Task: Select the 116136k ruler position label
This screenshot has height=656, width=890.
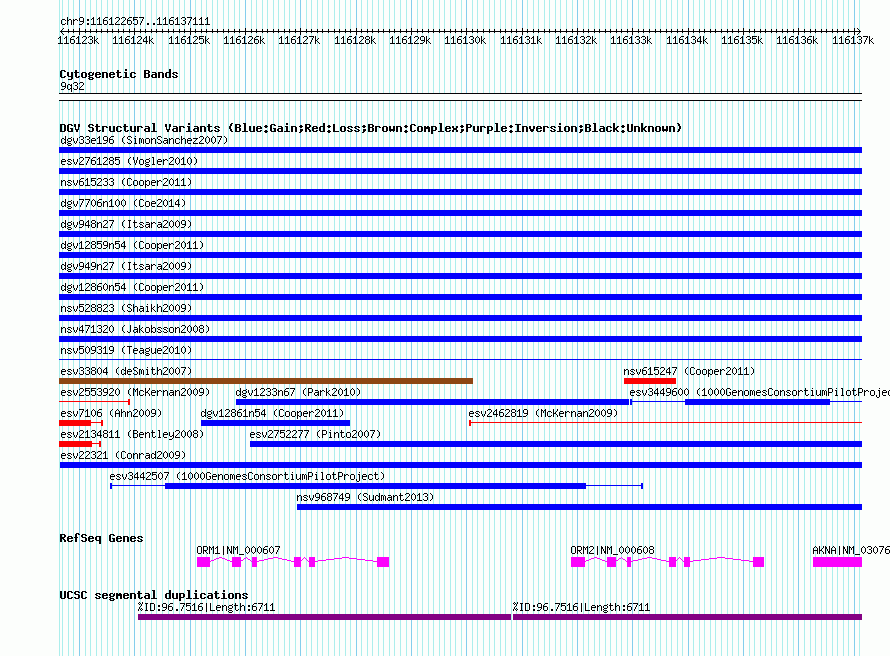Action: coord(797,40)
